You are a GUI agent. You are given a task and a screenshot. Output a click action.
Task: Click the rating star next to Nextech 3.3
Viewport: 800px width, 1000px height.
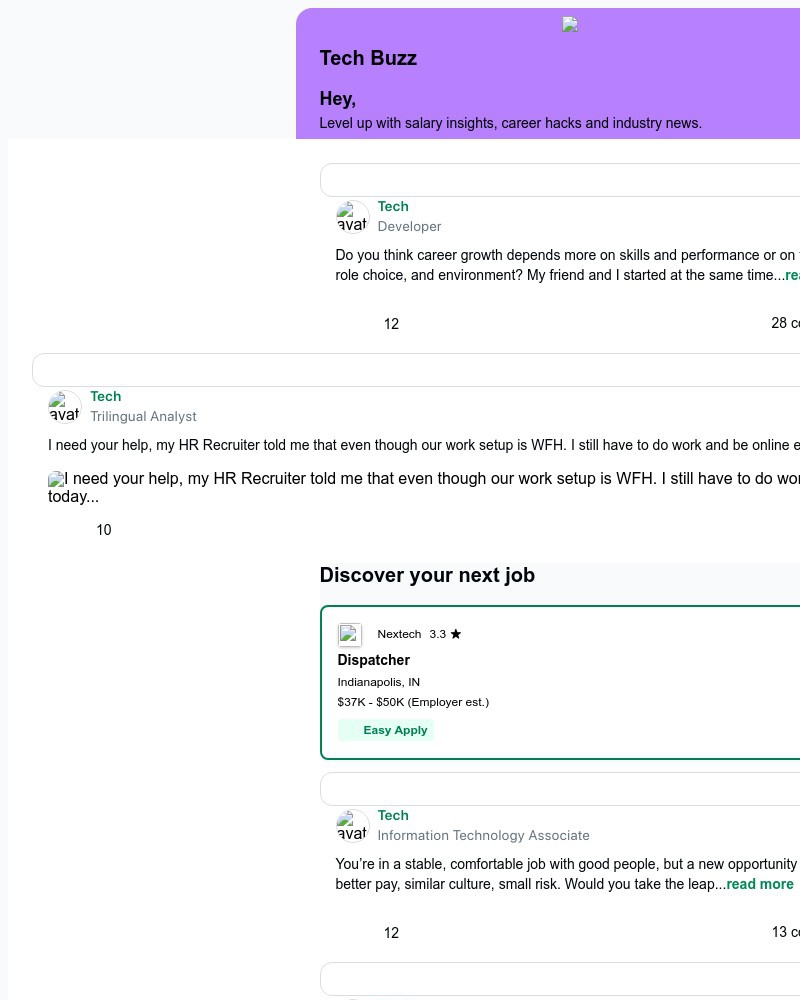tap(456, 633)
